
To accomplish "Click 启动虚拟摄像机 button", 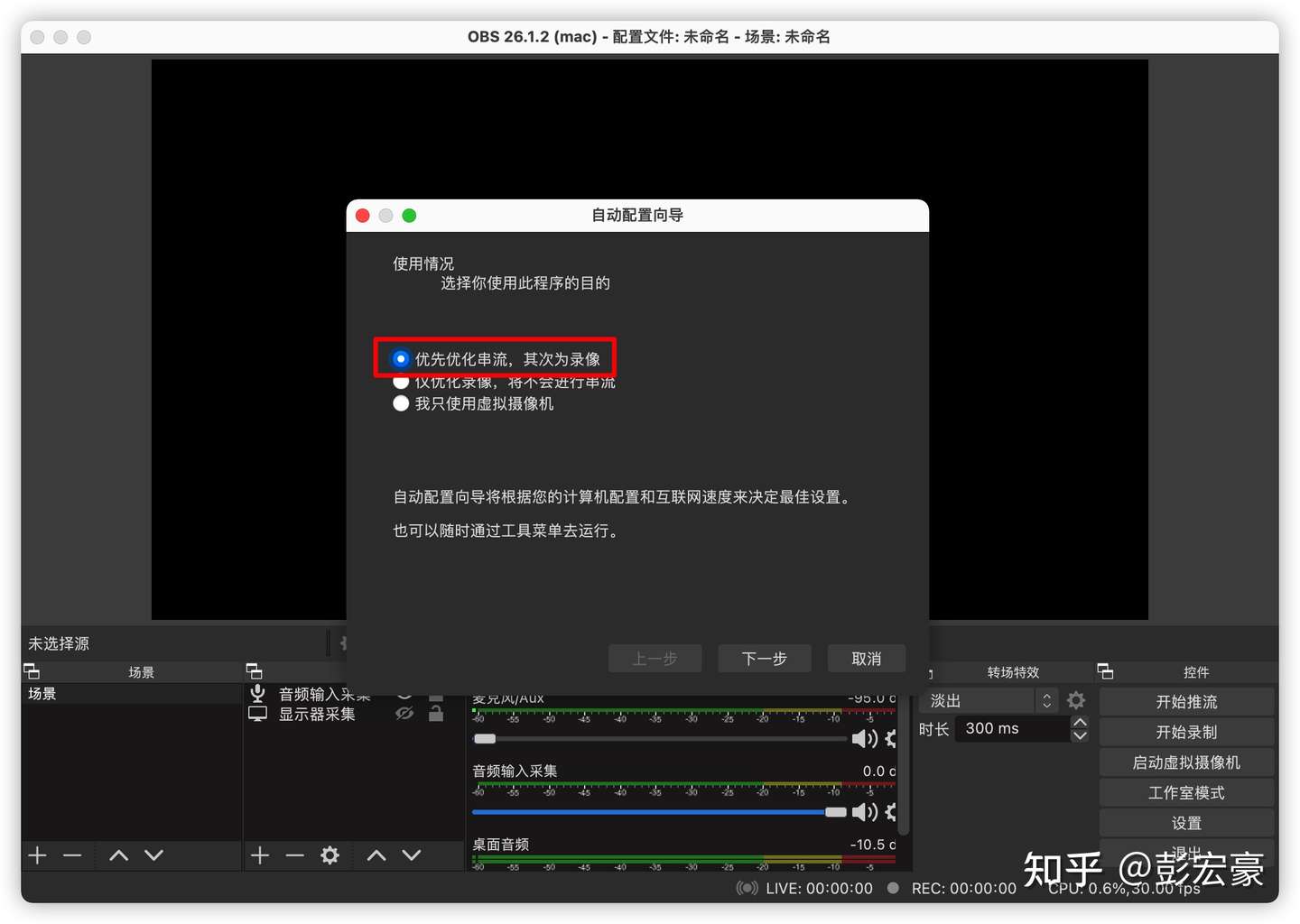I will coord(1186,762).
